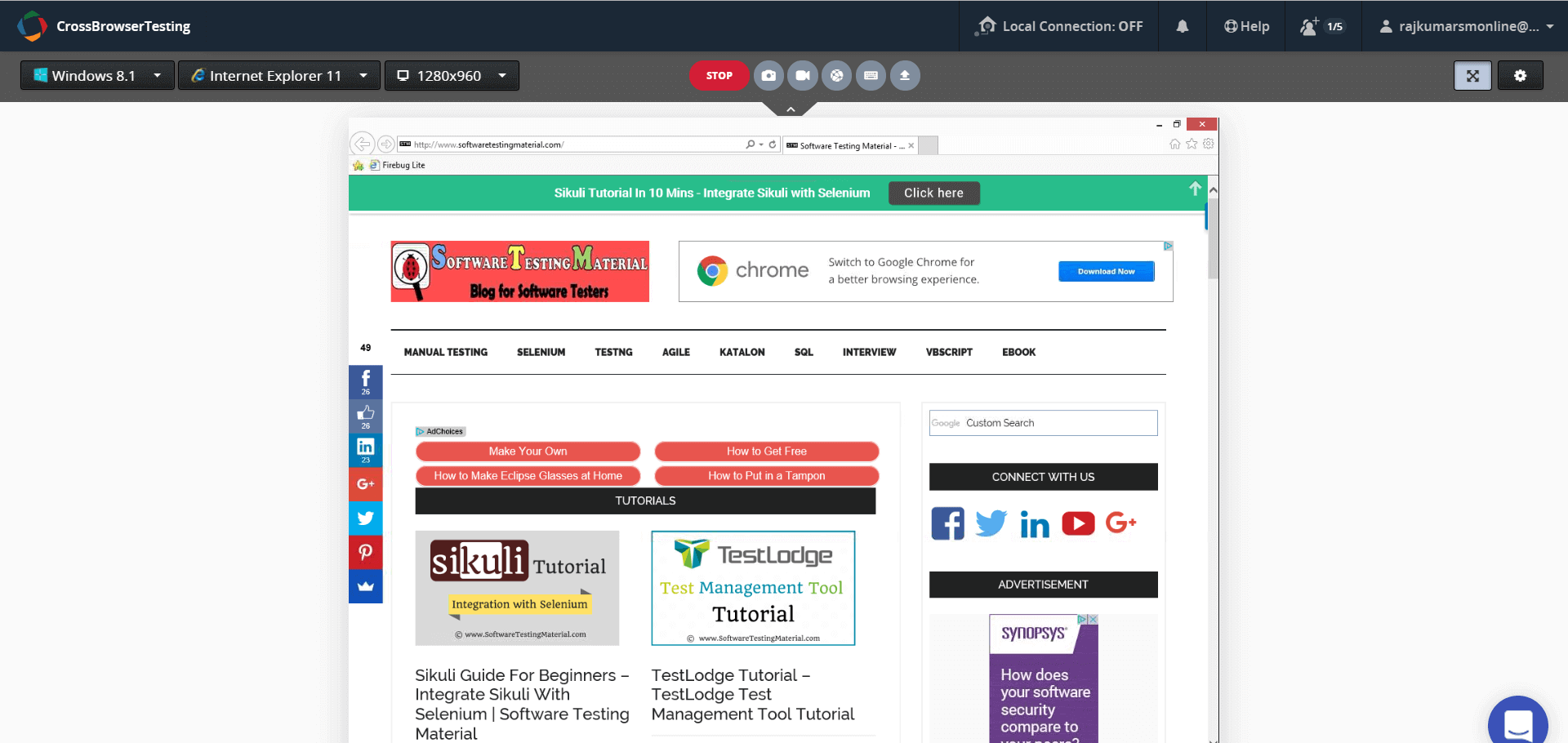Image resolution: width=1568 pixels, height=743 pixels.
Task: Click the add-to-favorites-bar star icon
Action: pyautogui.click(x=358, y=165)
